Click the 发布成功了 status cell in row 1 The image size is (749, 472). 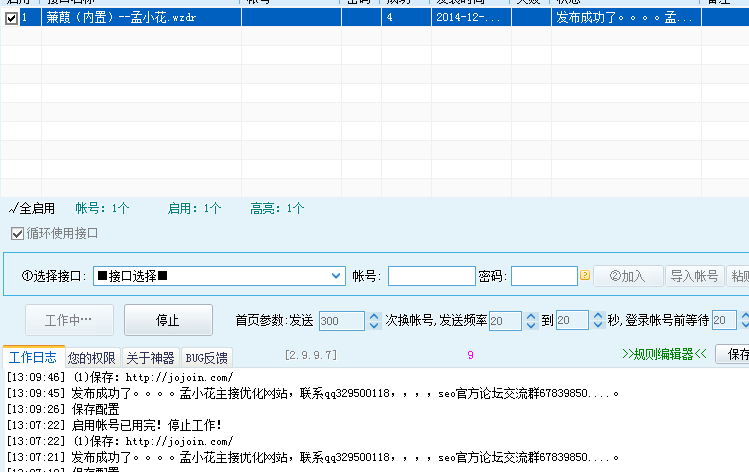pos(626,17)
